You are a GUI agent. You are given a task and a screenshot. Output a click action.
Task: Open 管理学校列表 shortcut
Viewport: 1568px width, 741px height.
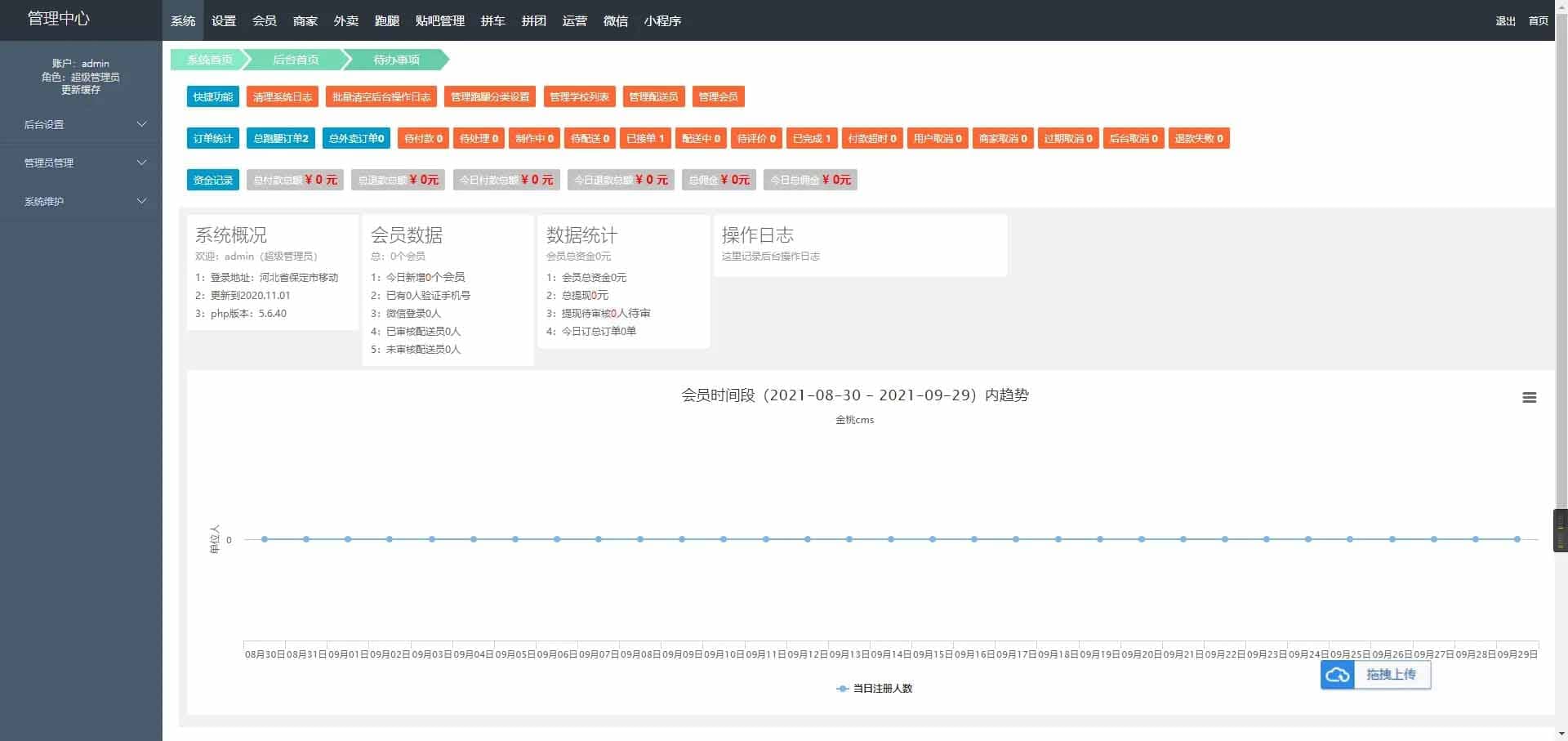(579, 97)
